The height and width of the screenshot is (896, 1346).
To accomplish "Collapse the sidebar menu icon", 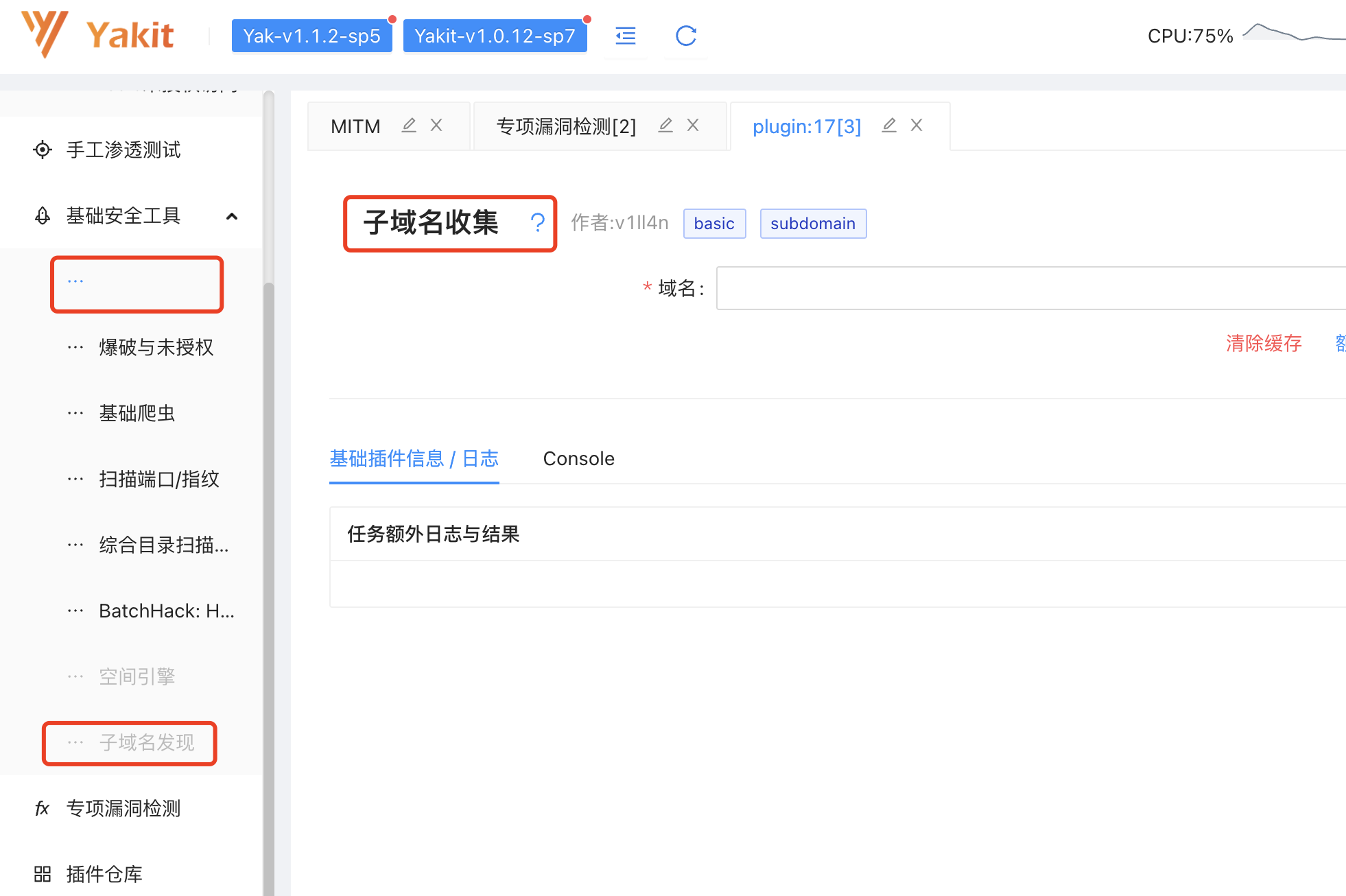I will [x=626, y=36].
